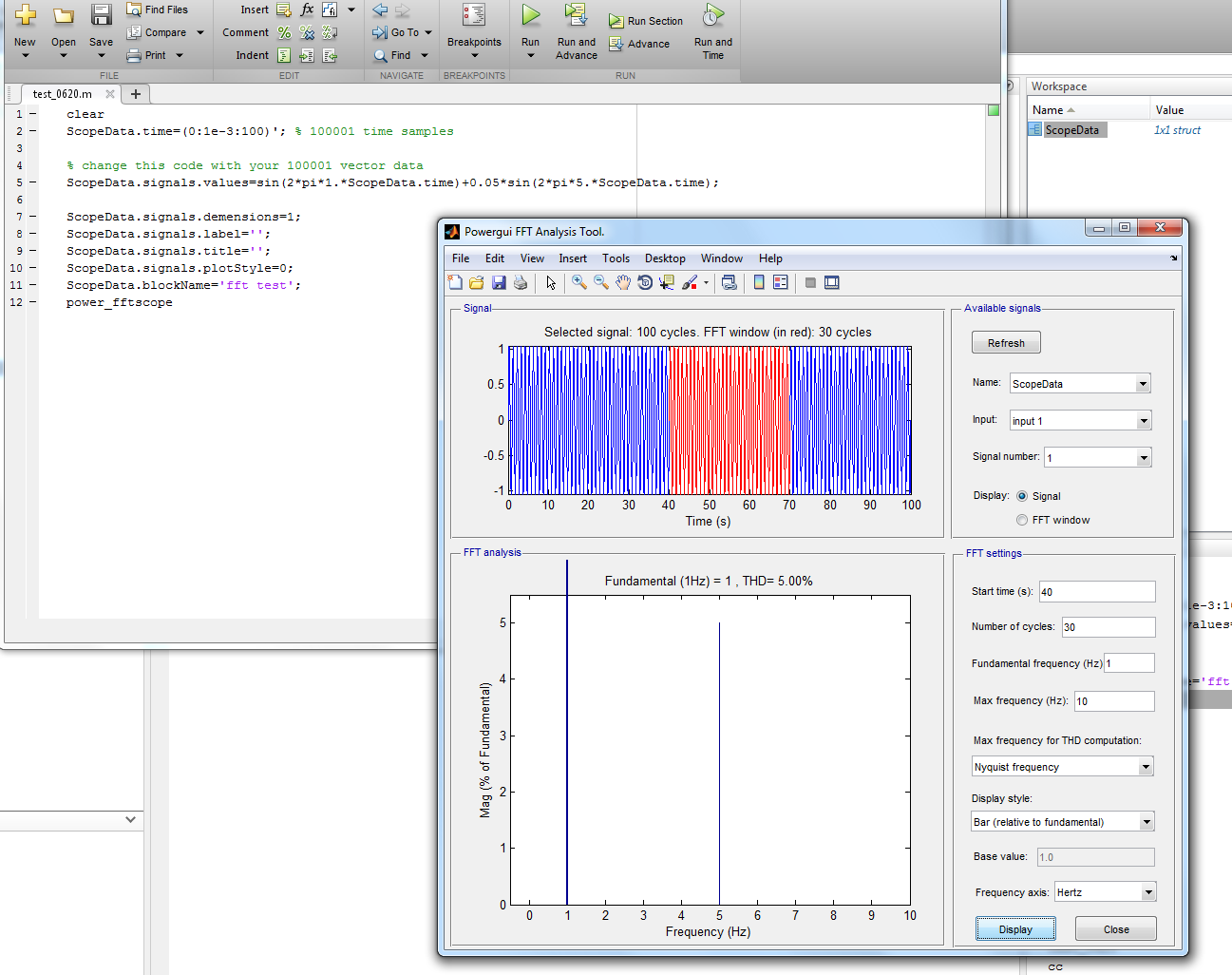Open the Signal number dropdown
The height and width of the screenshot is (975, 1232).
click(x=1143, y=458)
